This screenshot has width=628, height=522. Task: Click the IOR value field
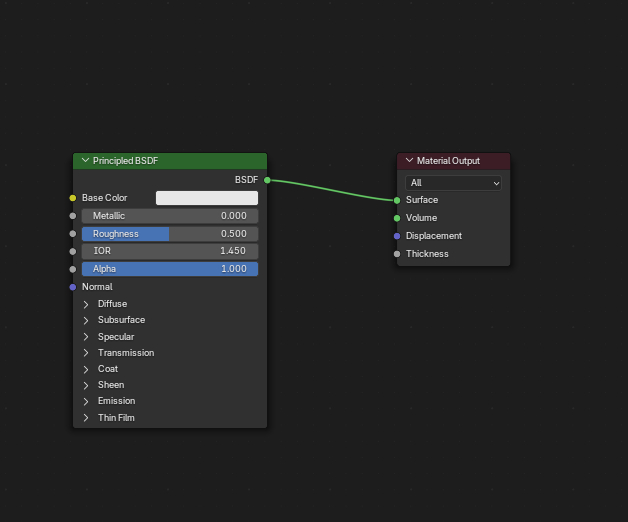pos(170,251)
